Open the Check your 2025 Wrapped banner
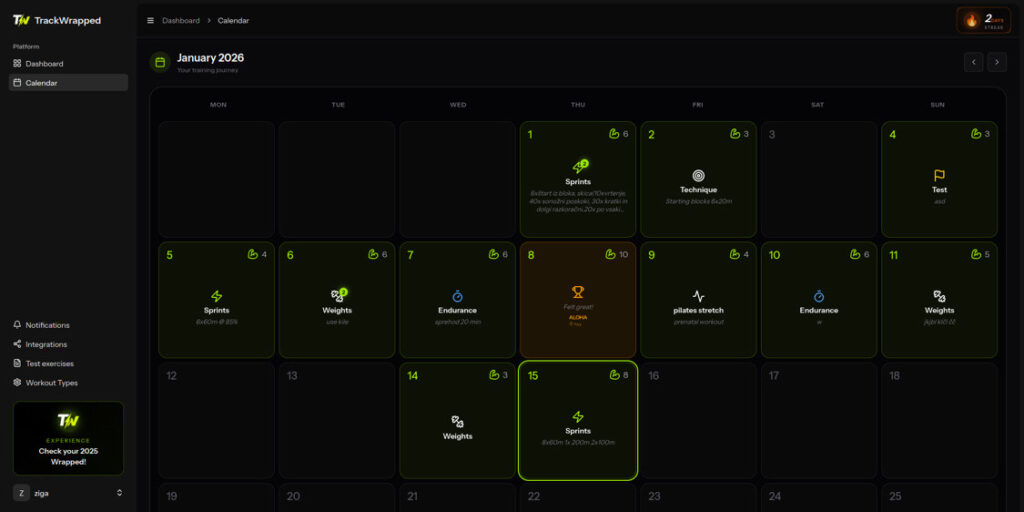Viewport: 1024px width, 512px height. [68, 438]
